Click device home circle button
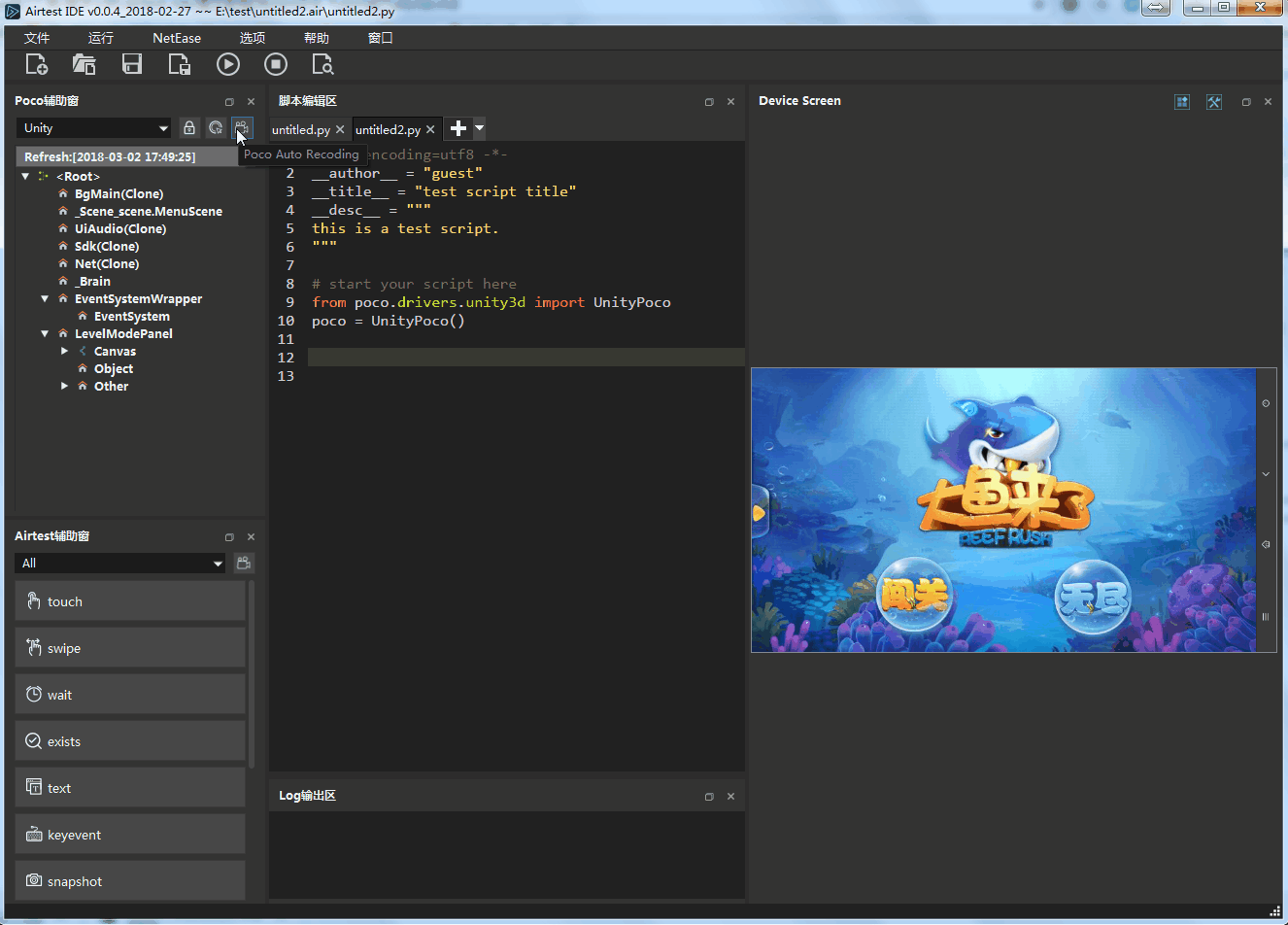1288x925 pixels. [1266, 403]
